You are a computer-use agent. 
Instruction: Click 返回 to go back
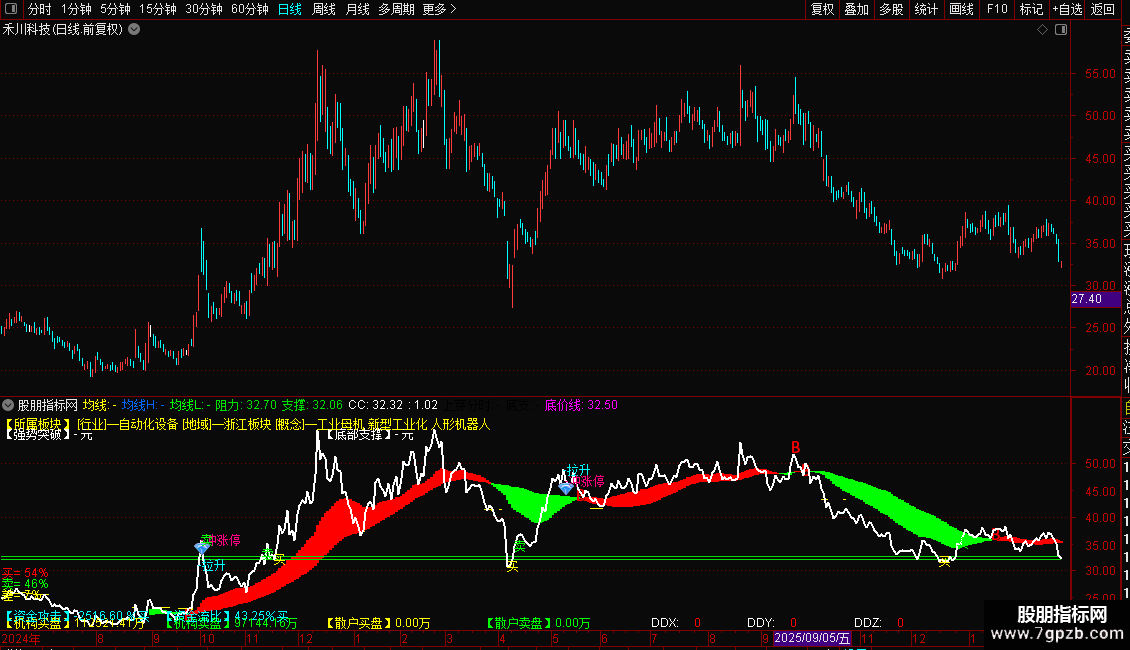pyautogui.click(x=1103, y=9)
